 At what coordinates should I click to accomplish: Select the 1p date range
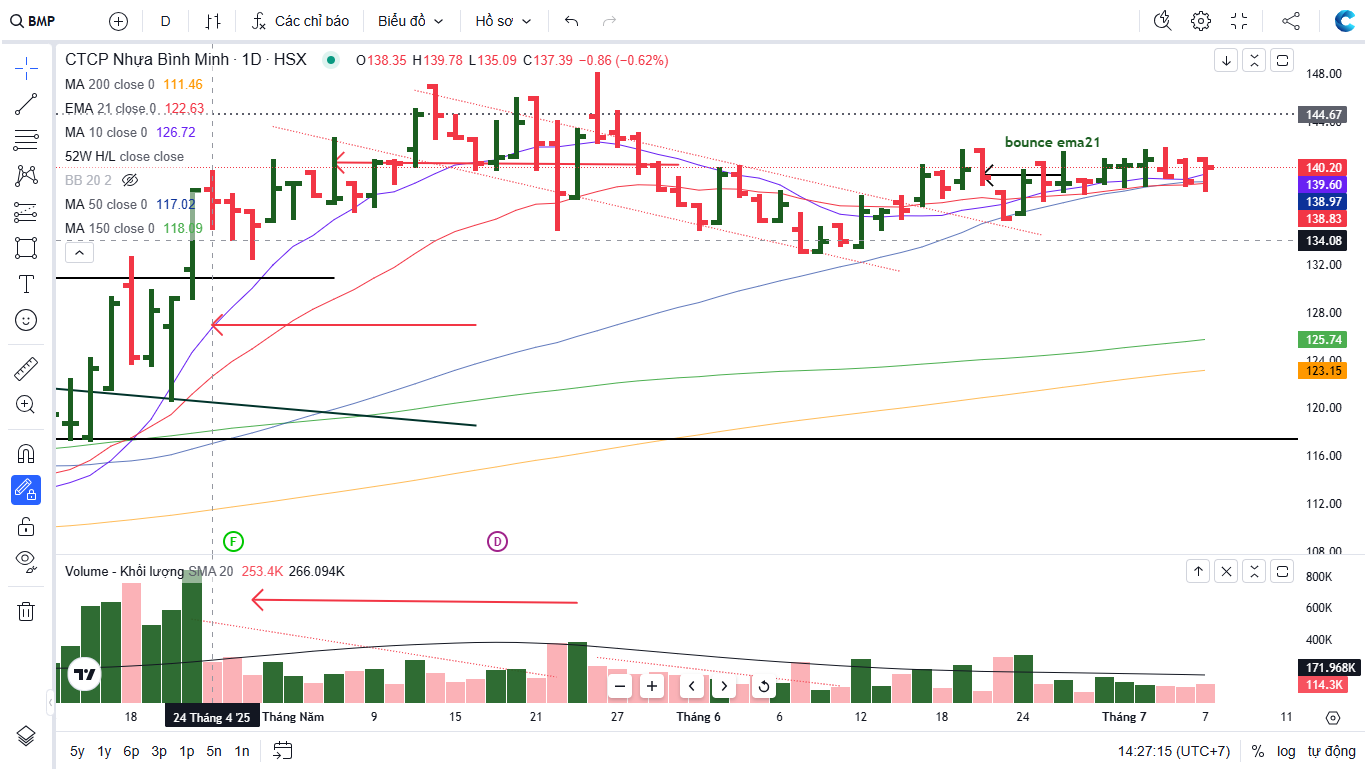point(187,751)
